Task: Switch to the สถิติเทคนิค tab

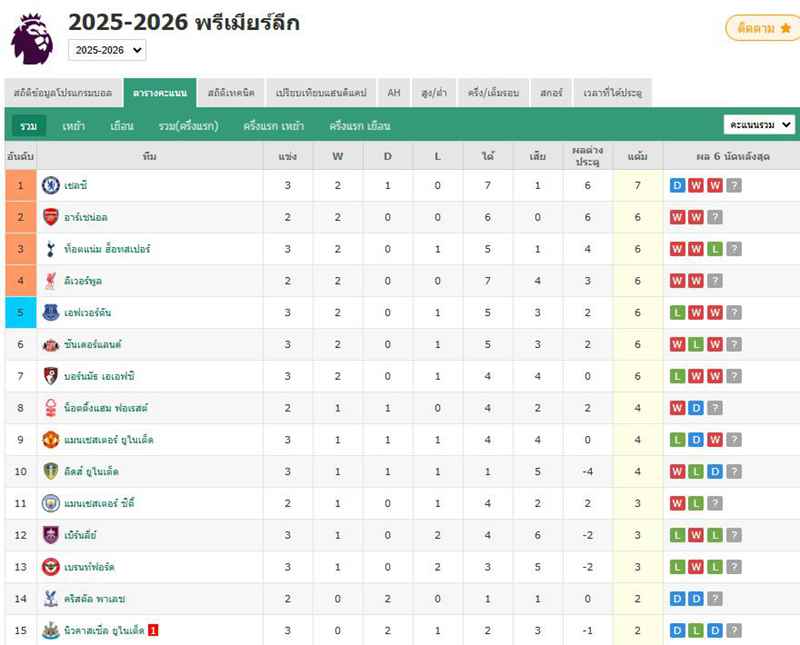Action: click(x=231, y=93)
